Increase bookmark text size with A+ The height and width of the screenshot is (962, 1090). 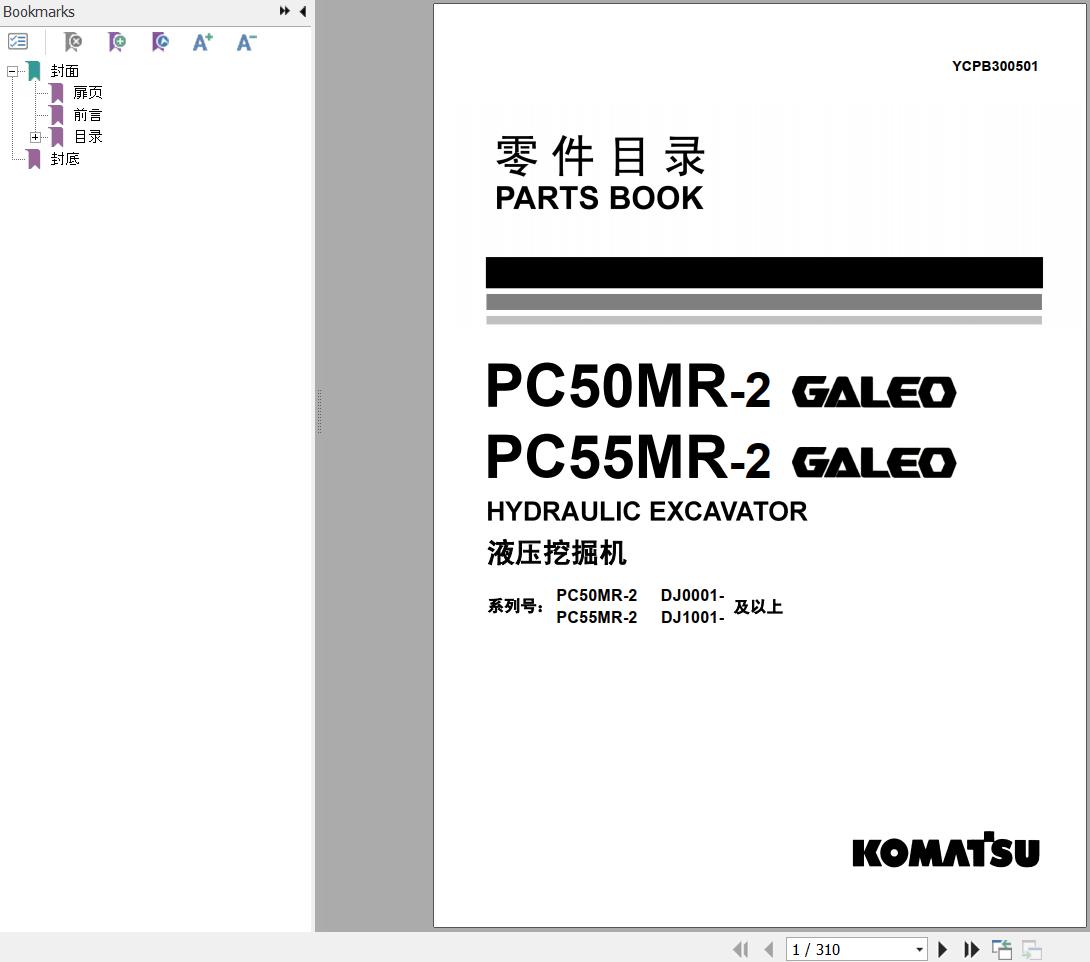pos(202,42)
